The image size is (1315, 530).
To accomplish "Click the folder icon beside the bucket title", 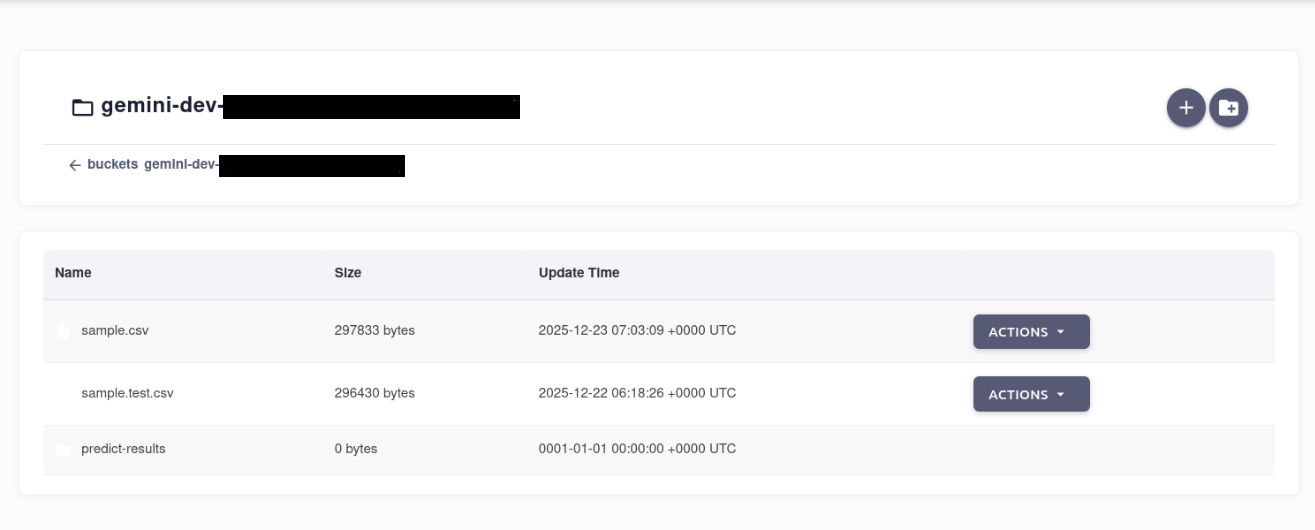I will 82,108.
